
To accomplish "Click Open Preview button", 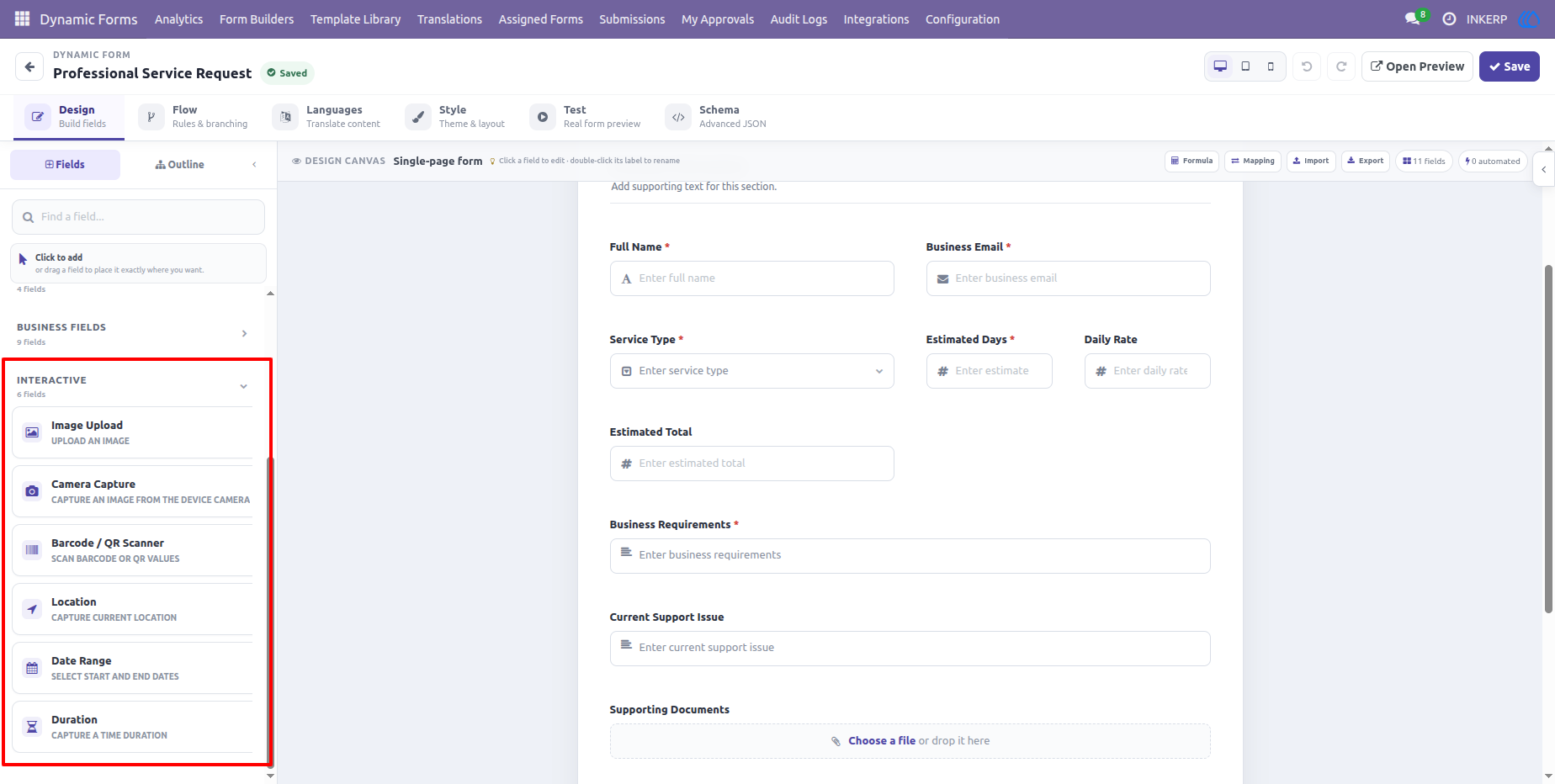I will [1417, 66].
